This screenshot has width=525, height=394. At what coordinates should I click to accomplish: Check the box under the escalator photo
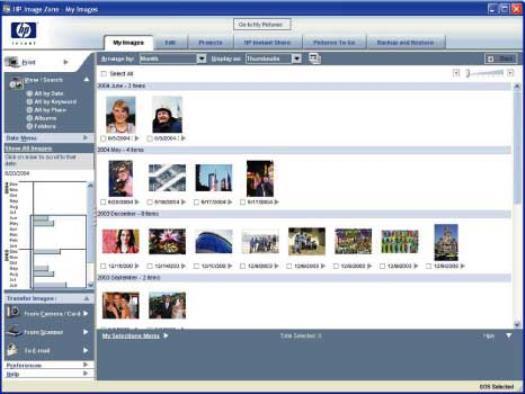[150, 202]
